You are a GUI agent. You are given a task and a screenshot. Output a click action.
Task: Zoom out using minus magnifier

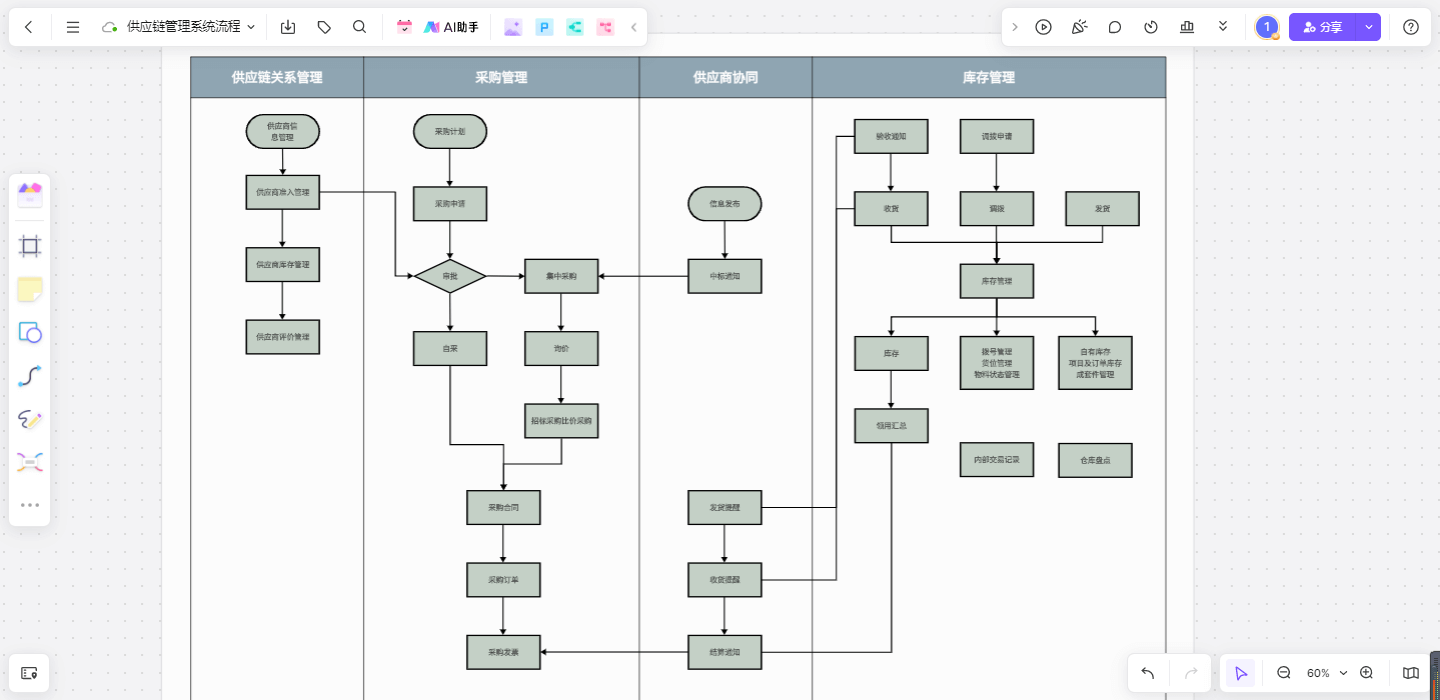[1284, 673]
